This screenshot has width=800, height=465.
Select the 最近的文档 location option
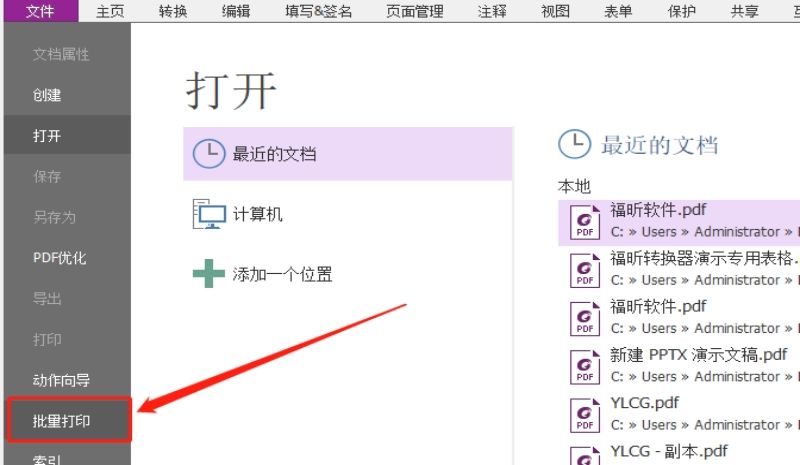[347, 154]
